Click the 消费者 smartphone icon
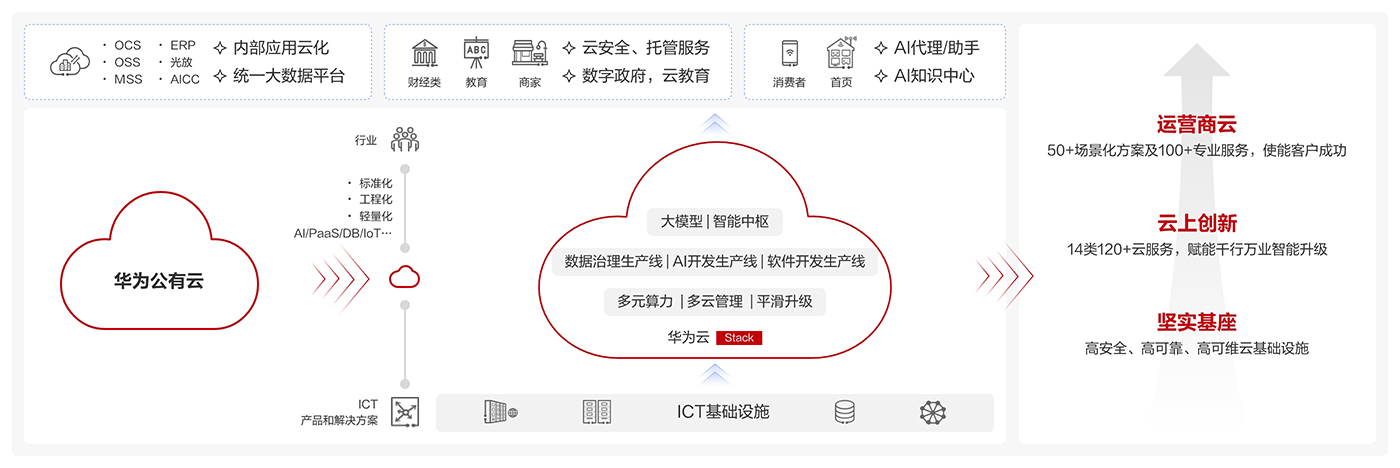This screenshot has height=468, width=1400. pyautogui.click(x=789, y=54)
